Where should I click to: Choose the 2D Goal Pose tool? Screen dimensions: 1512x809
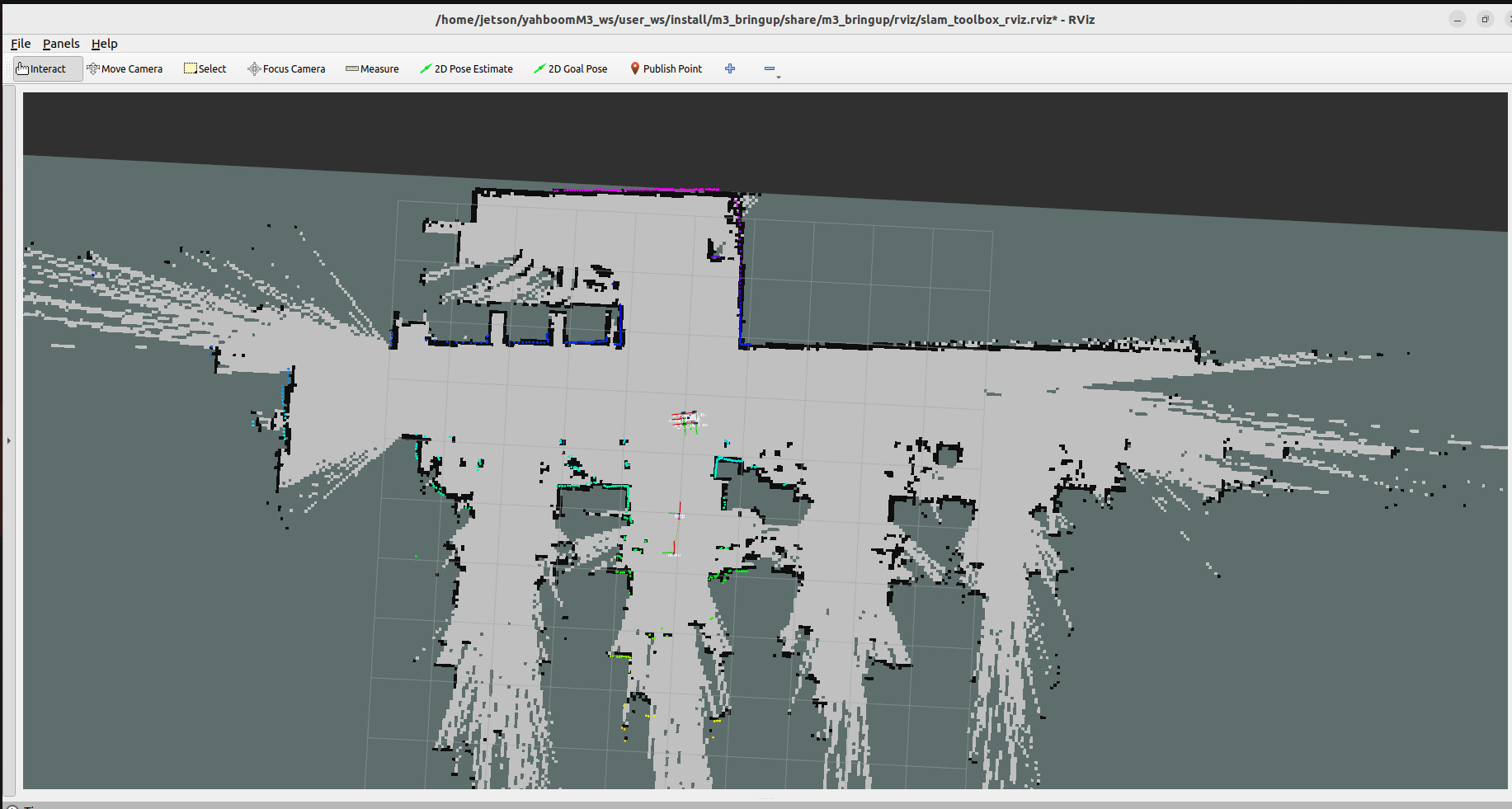pos(570,68)
